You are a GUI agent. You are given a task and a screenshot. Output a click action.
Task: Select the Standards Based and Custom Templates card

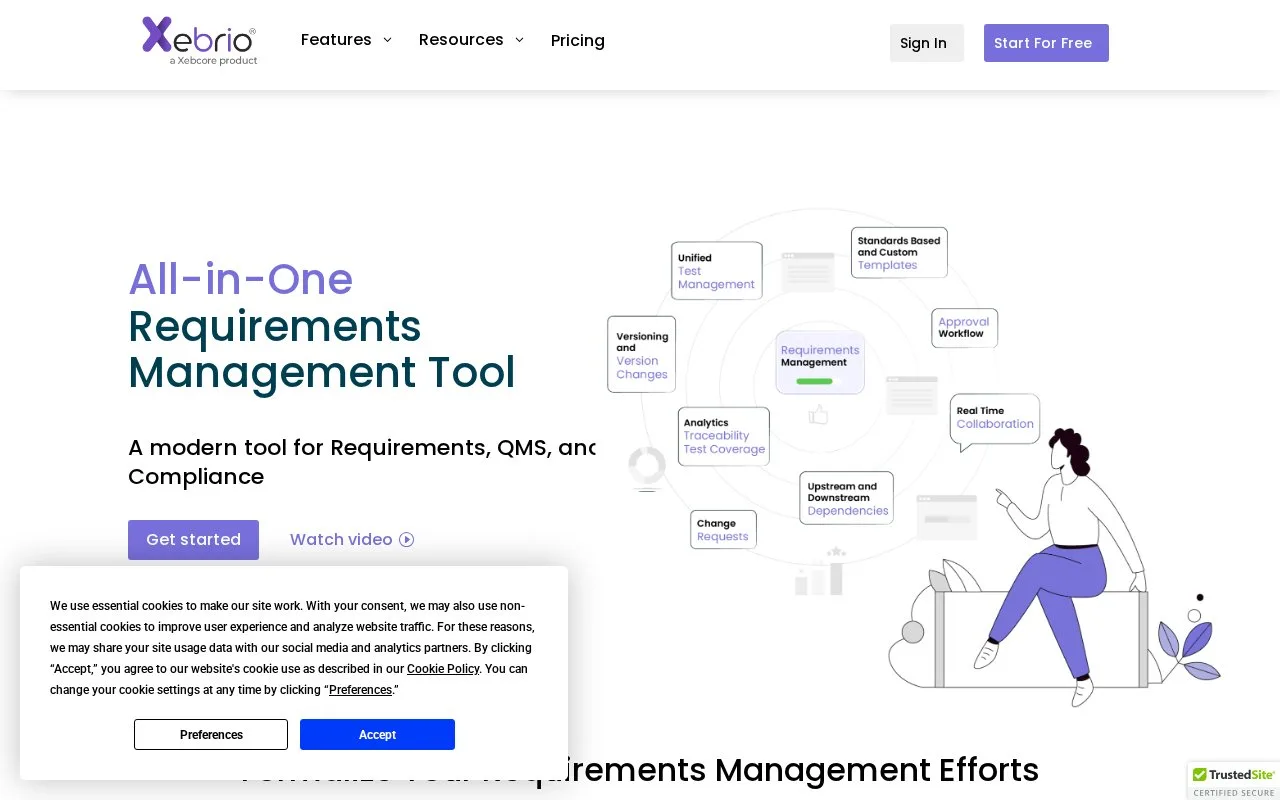coord(899,253)
